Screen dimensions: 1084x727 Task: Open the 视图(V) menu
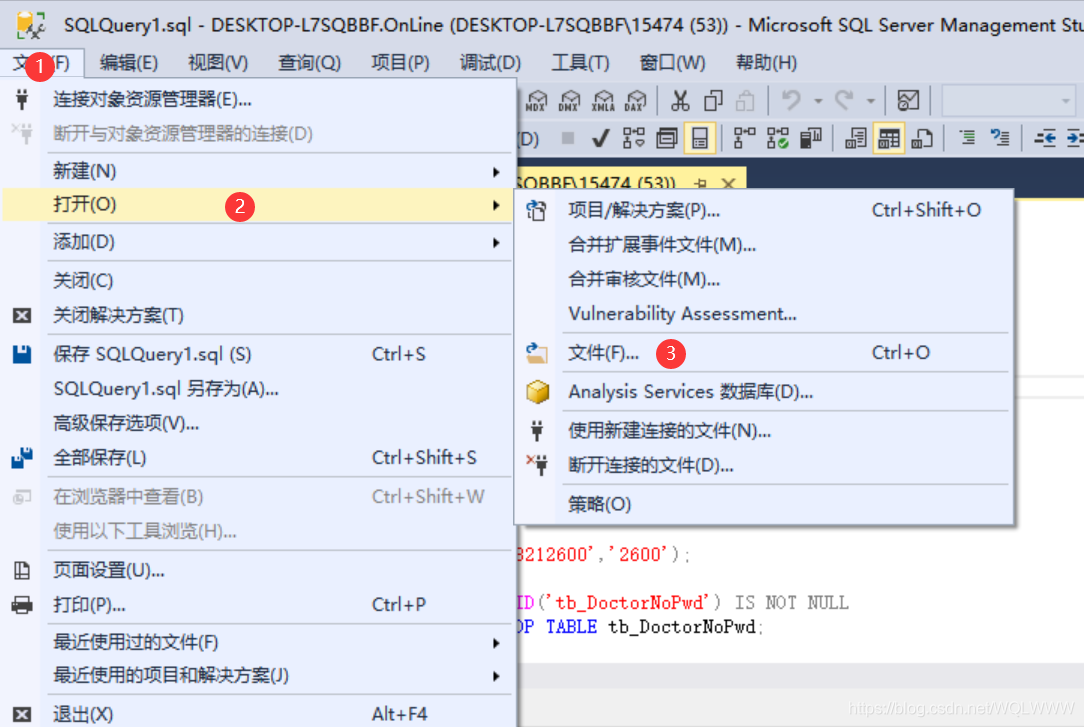(x=218, y=63)
